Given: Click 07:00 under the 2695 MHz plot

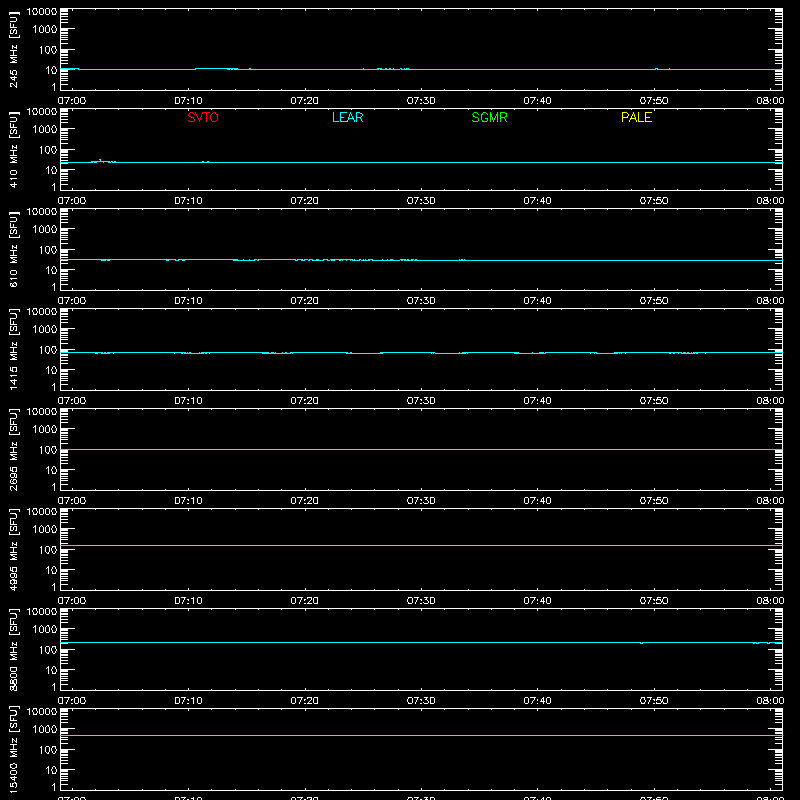Looking at the screenshot, I should pos(71,501).
